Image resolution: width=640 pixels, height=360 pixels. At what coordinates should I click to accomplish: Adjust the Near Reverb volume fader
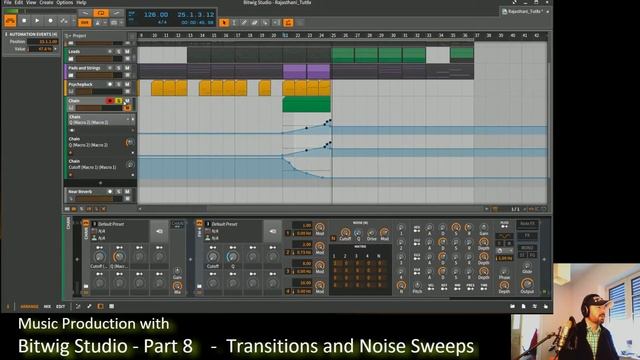tap(99, 199)
